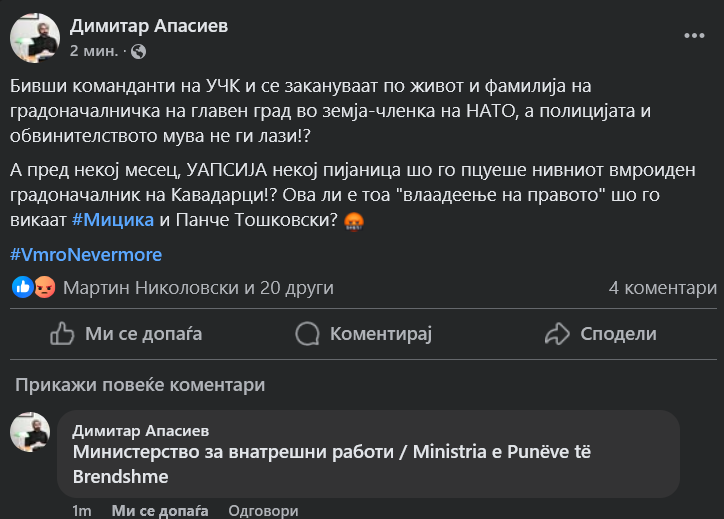
Task: Expand Прикажи повеќе коментари
Action: tap(140, 385)
